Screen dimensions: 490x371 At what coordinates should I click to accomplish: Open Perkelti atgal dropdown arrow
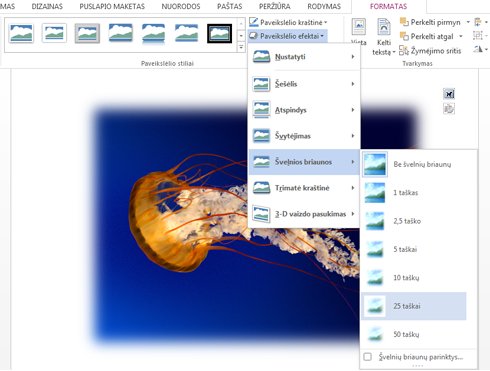[461, 36]
